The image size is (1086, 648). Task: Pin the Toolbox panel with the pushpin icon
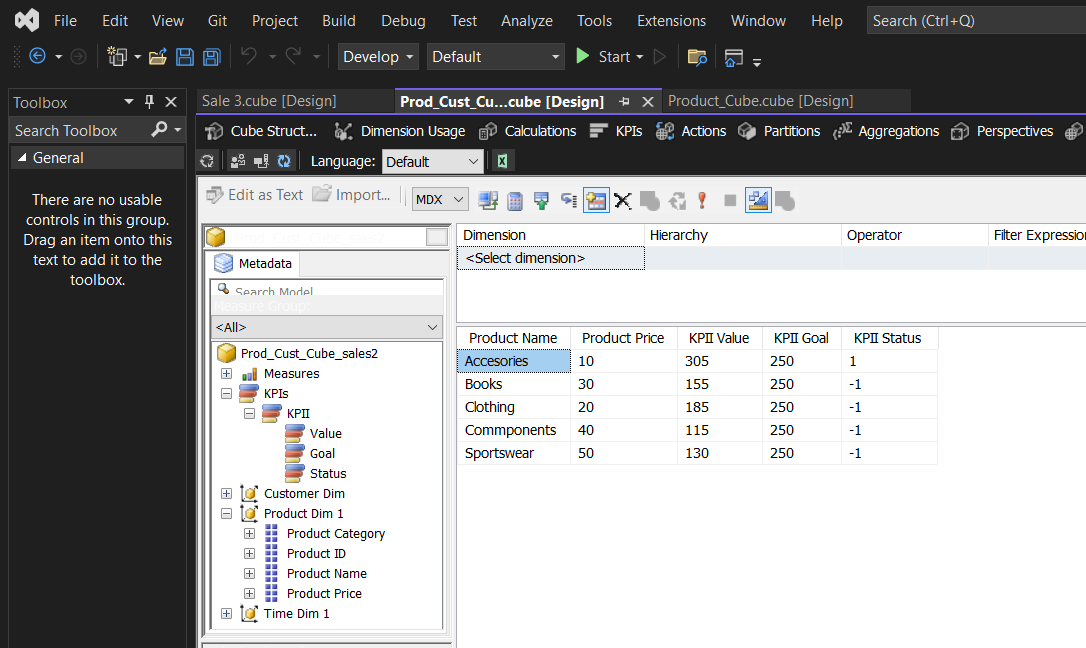pos(149,102)
